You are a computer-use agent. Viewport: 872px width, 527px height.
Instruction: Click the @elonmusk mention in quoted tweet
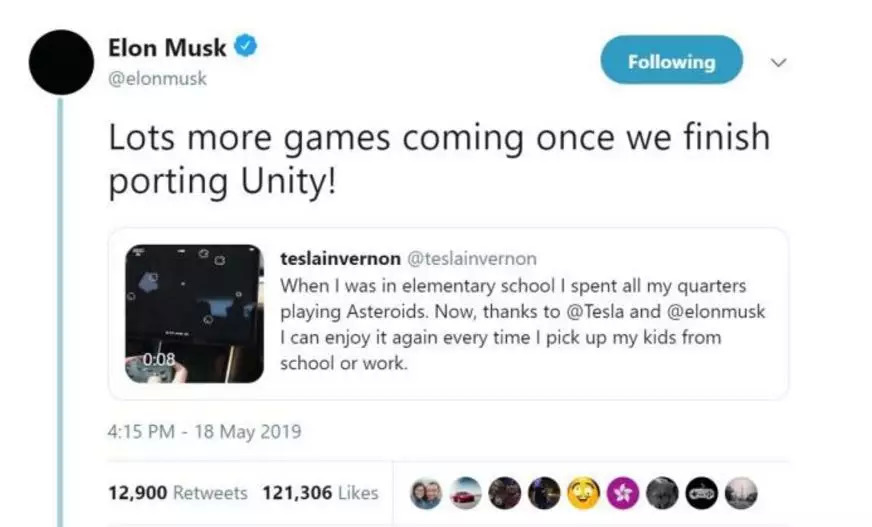coord(717,311)
